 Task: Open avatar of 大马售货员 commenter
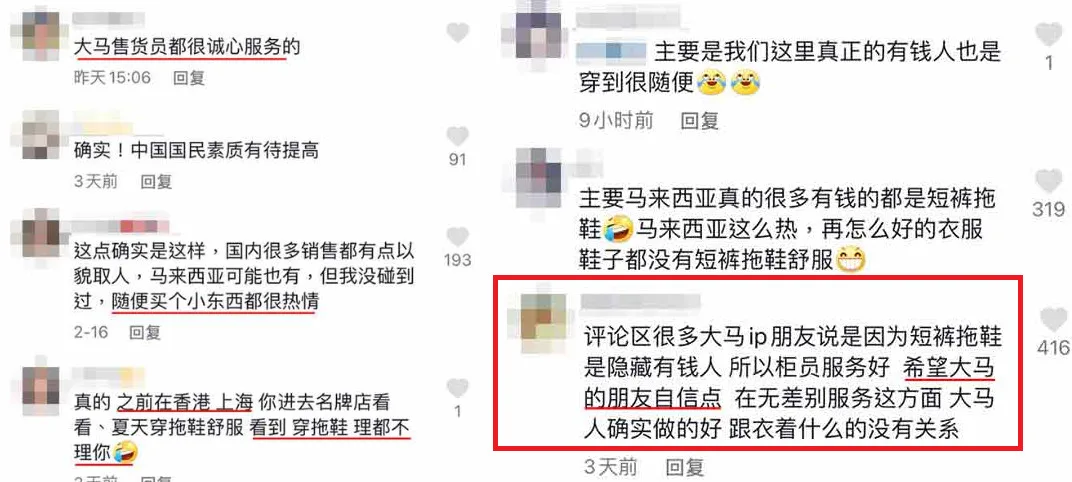[x=41, y=32]
